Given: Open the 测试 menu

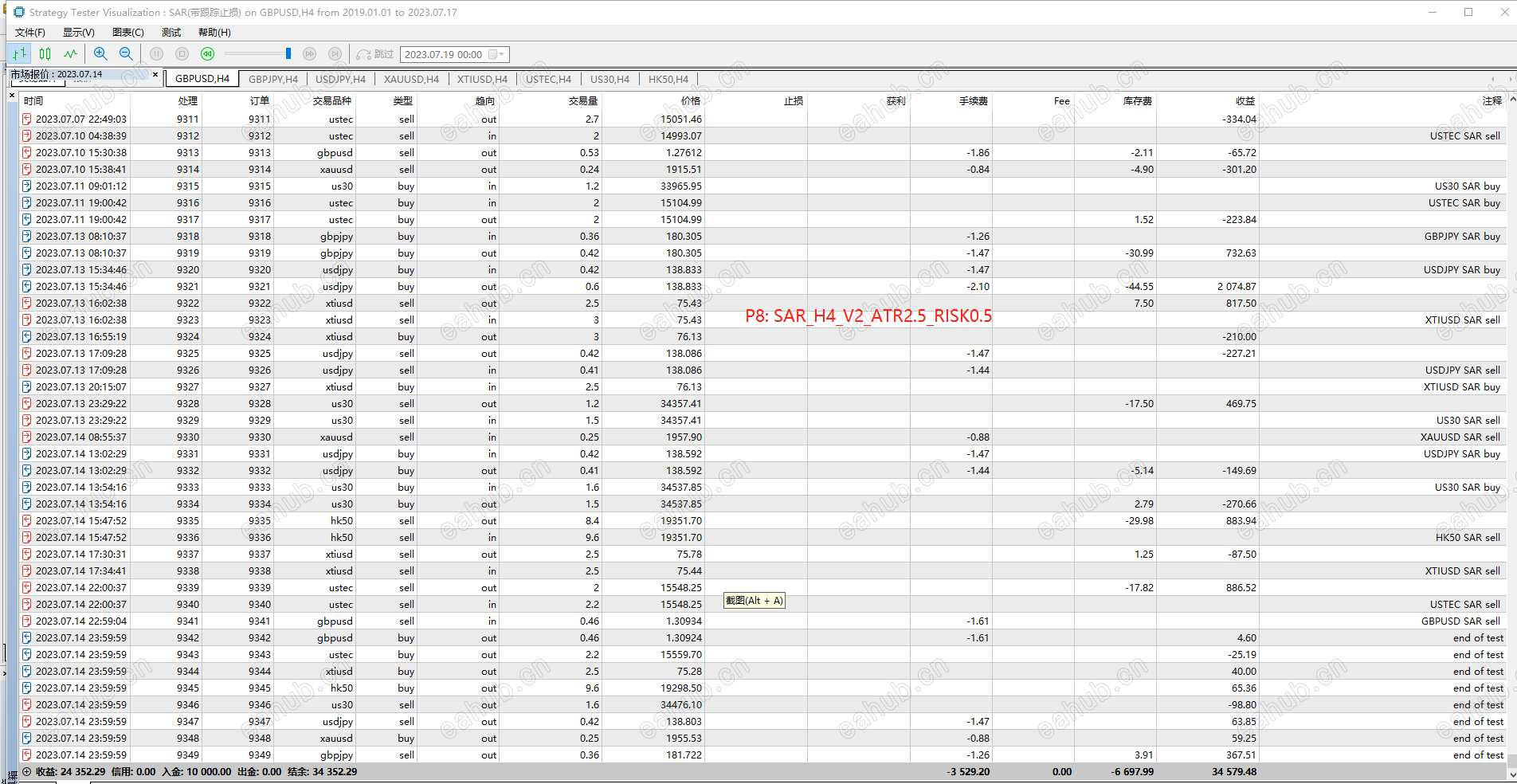Looking at the screenshot, I should point(171,32).
